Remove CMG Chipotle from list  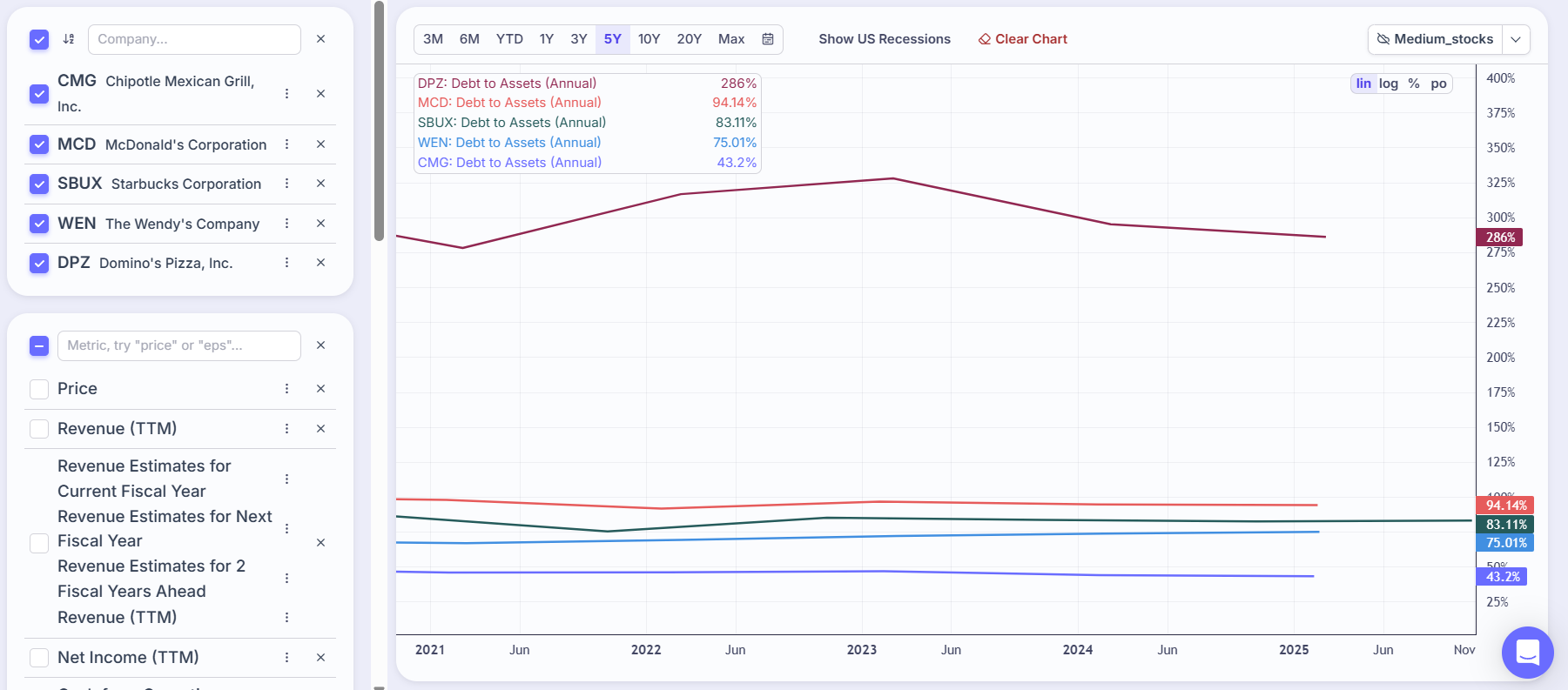click(x=320, y=93)
